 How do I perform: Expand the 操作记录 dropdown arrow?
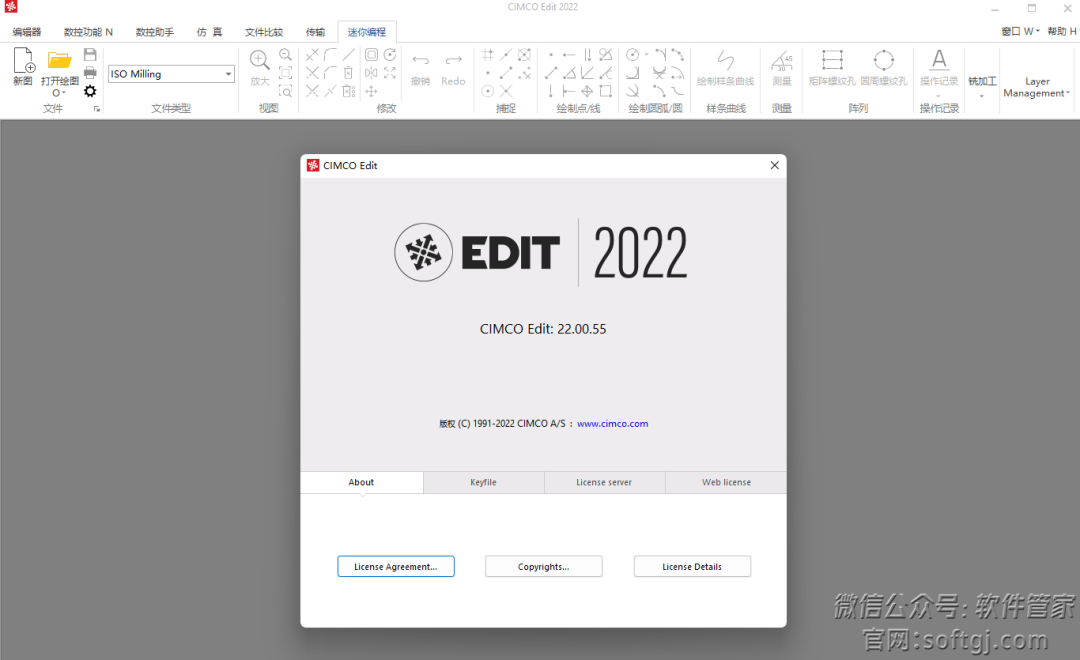coord(938,96)
